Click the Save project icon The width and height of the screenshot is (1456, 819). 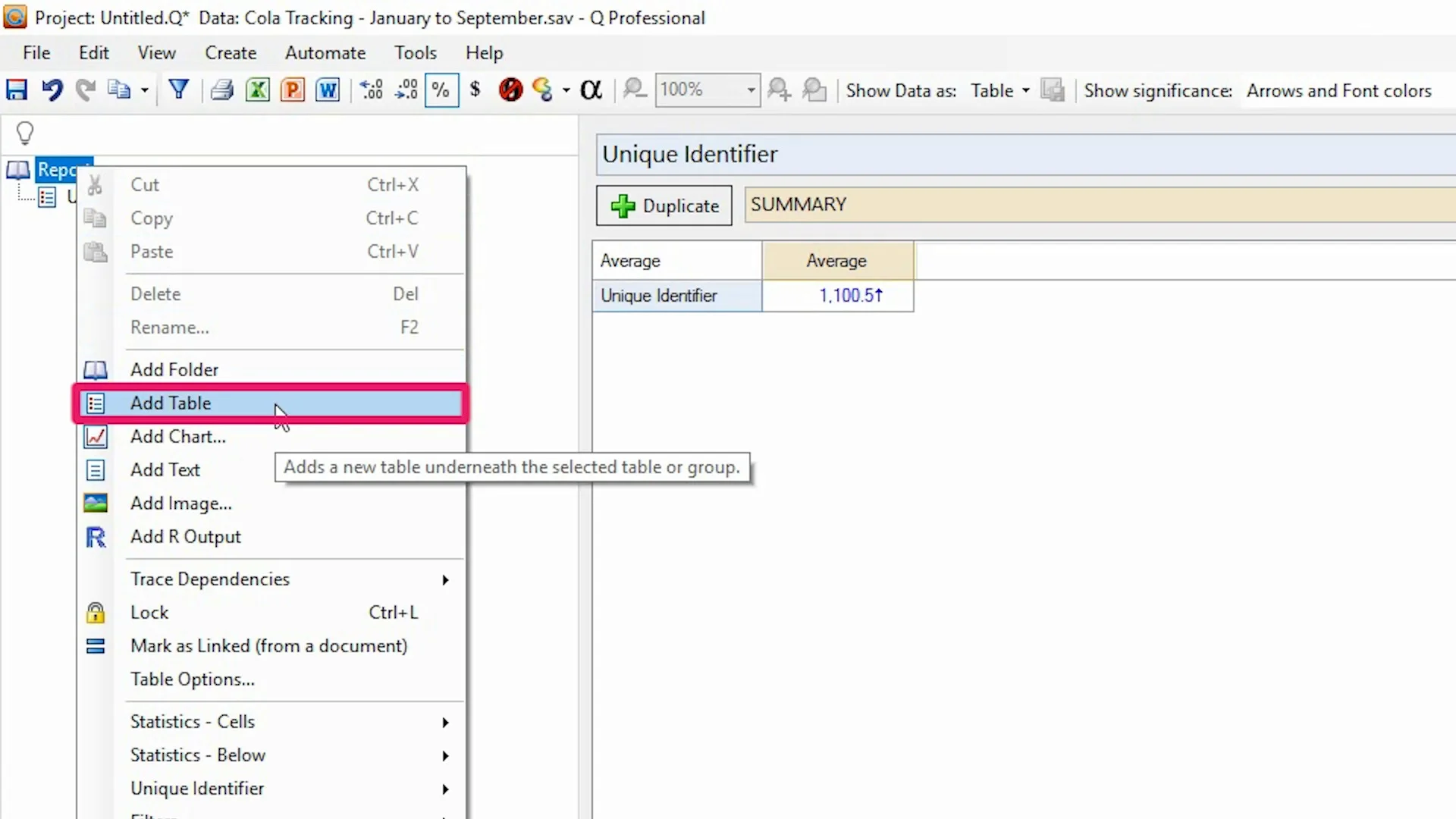17,90
